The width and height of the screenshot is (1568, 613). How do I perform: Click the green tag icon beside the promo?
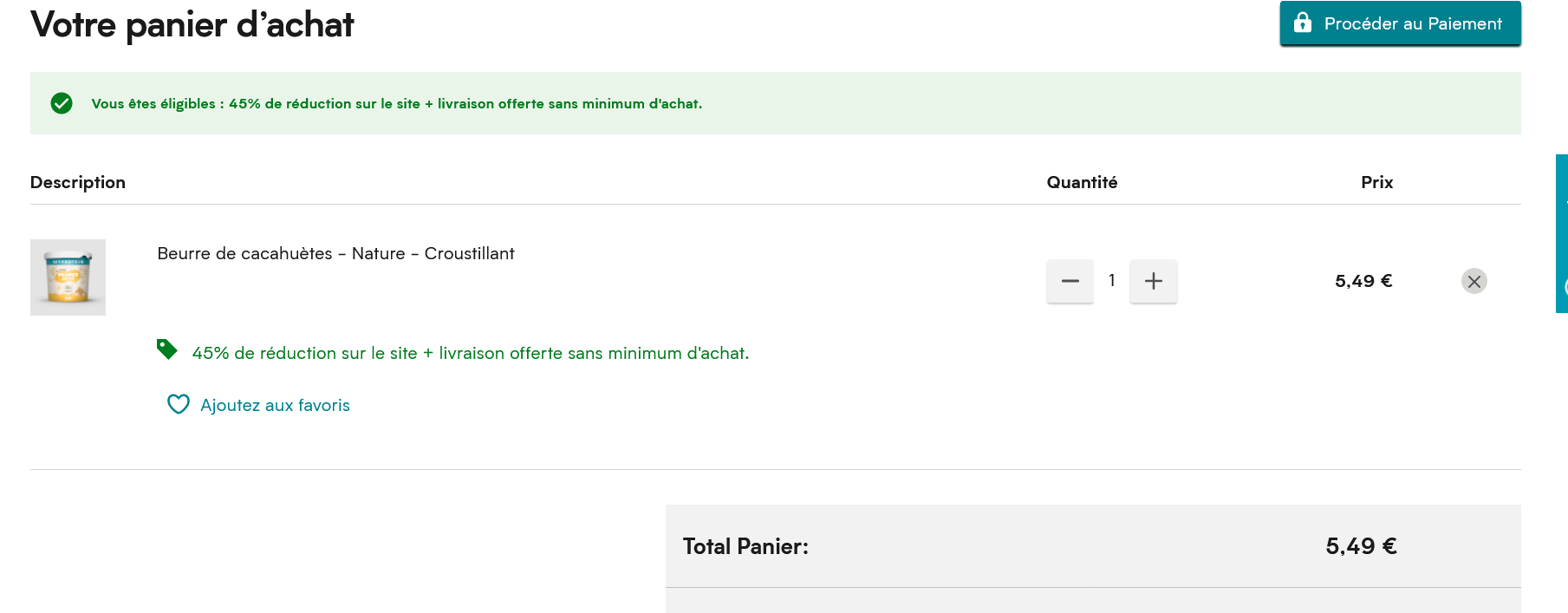(167, 349)
